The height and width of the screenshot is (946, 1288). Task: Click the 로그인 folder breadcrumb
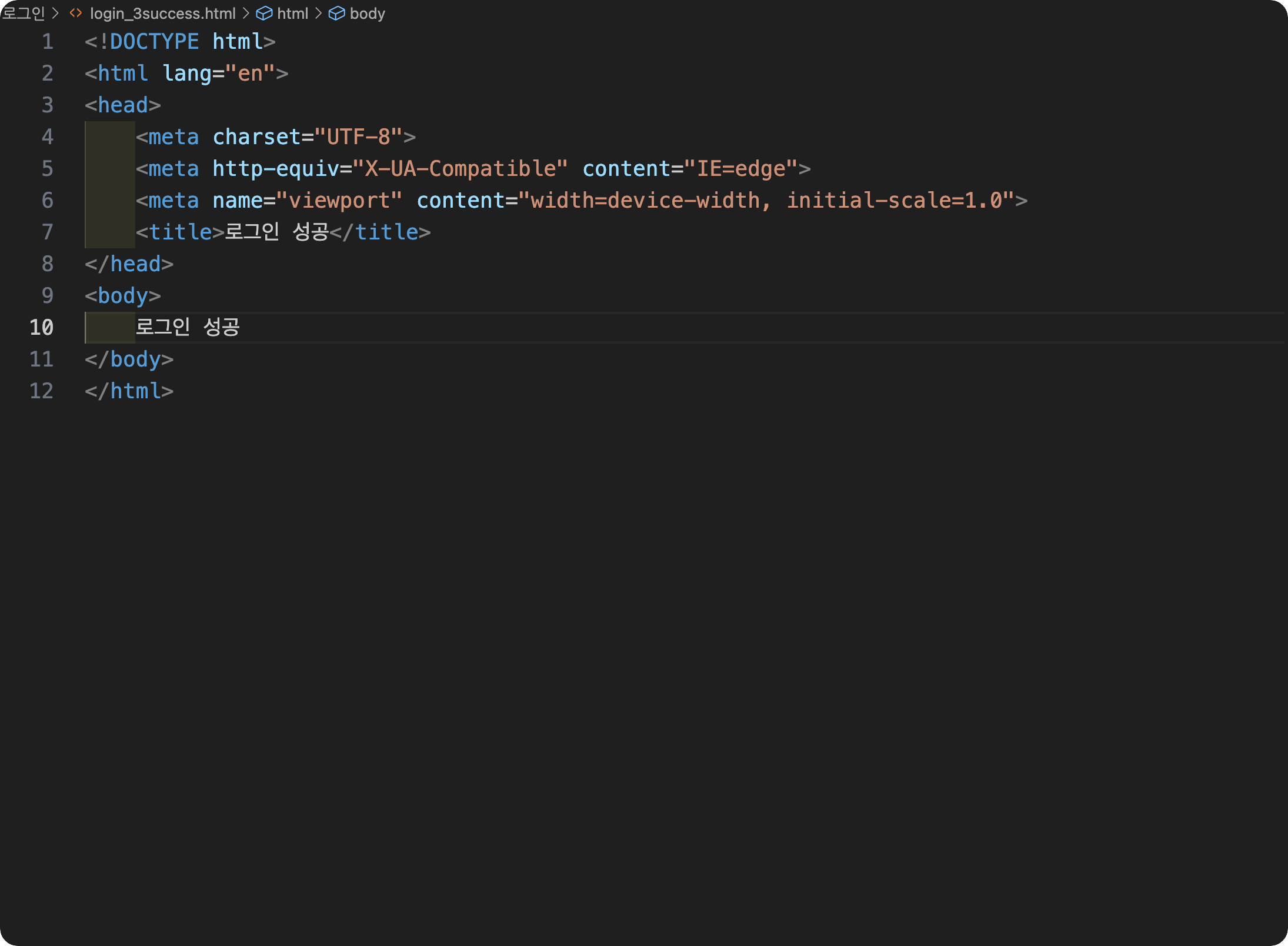(x=24, y=13)
